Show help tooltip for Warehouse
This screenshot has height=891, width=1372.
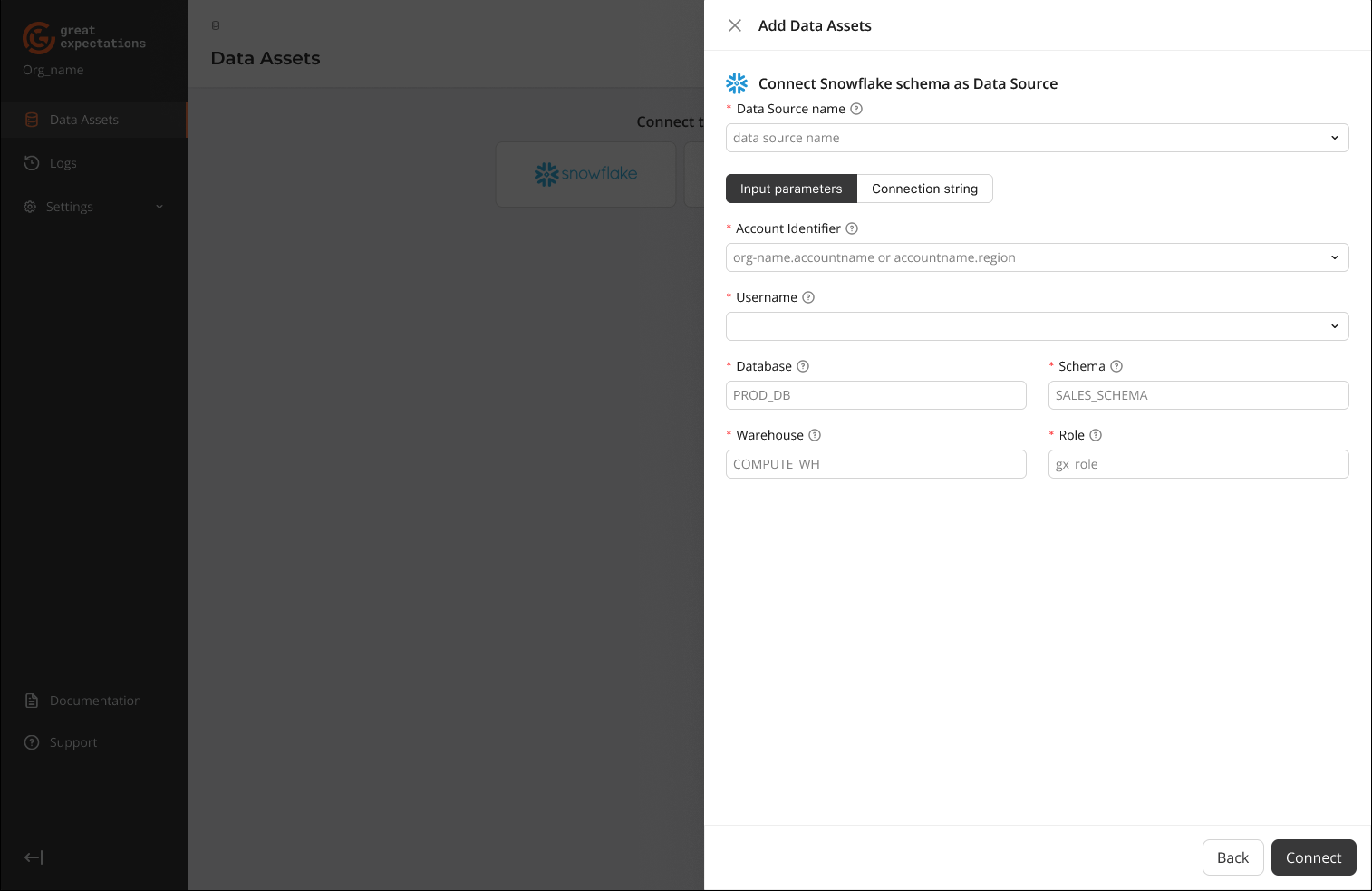click(x=815, y=435)
